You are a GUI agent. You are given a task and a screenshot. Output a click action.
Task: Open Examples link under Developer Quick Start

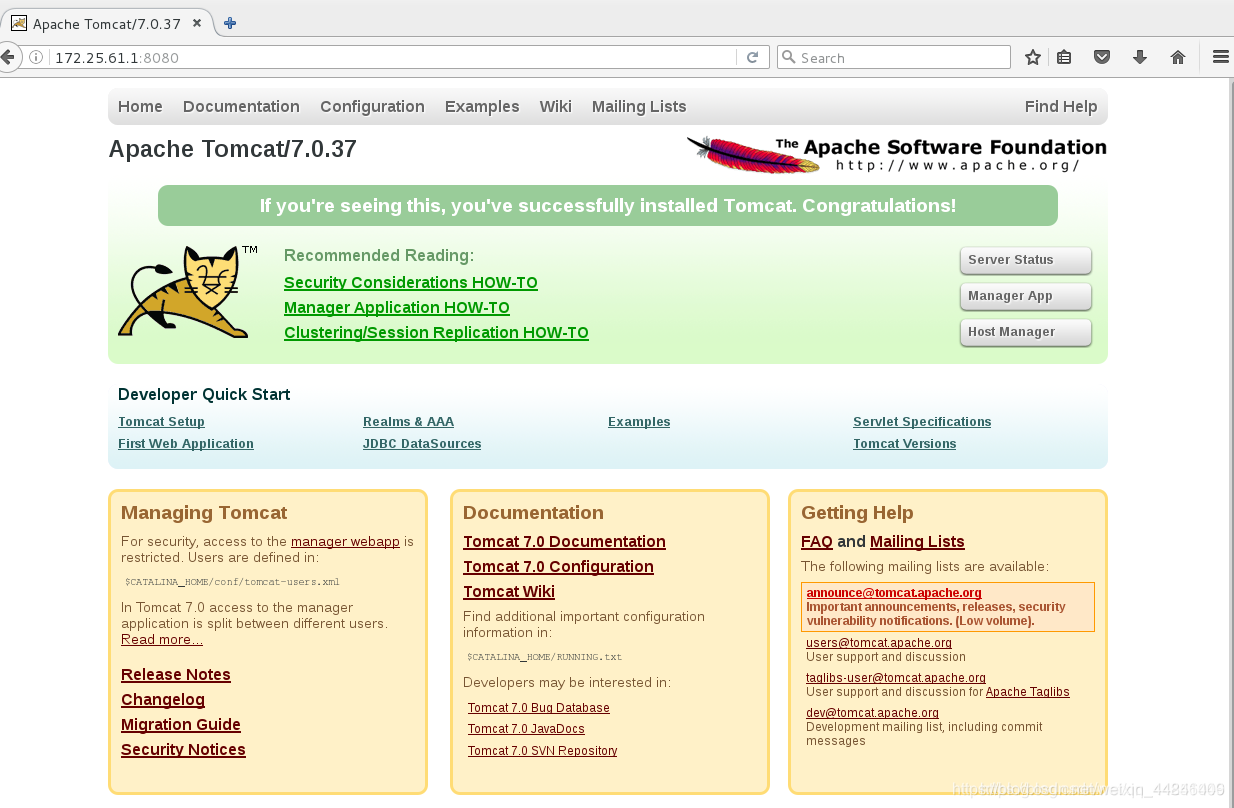click(639, 422)
